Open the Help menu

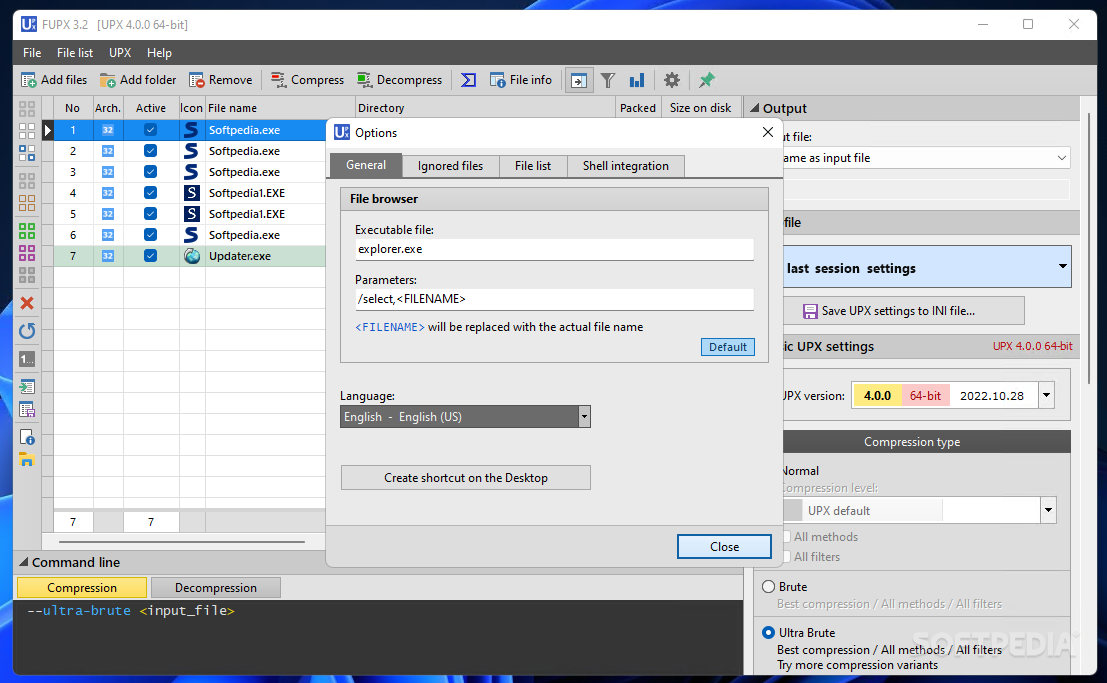[160, 53]
